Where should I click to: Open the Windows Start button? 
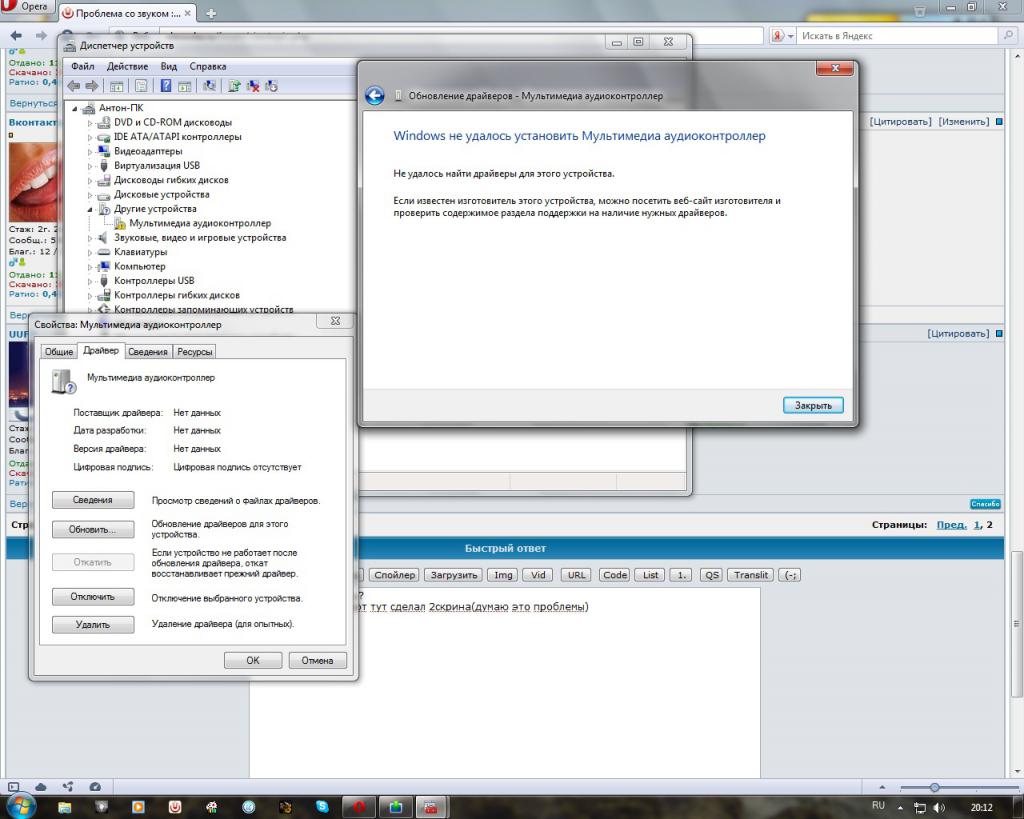pyautogui.click(x=21, y=805)
